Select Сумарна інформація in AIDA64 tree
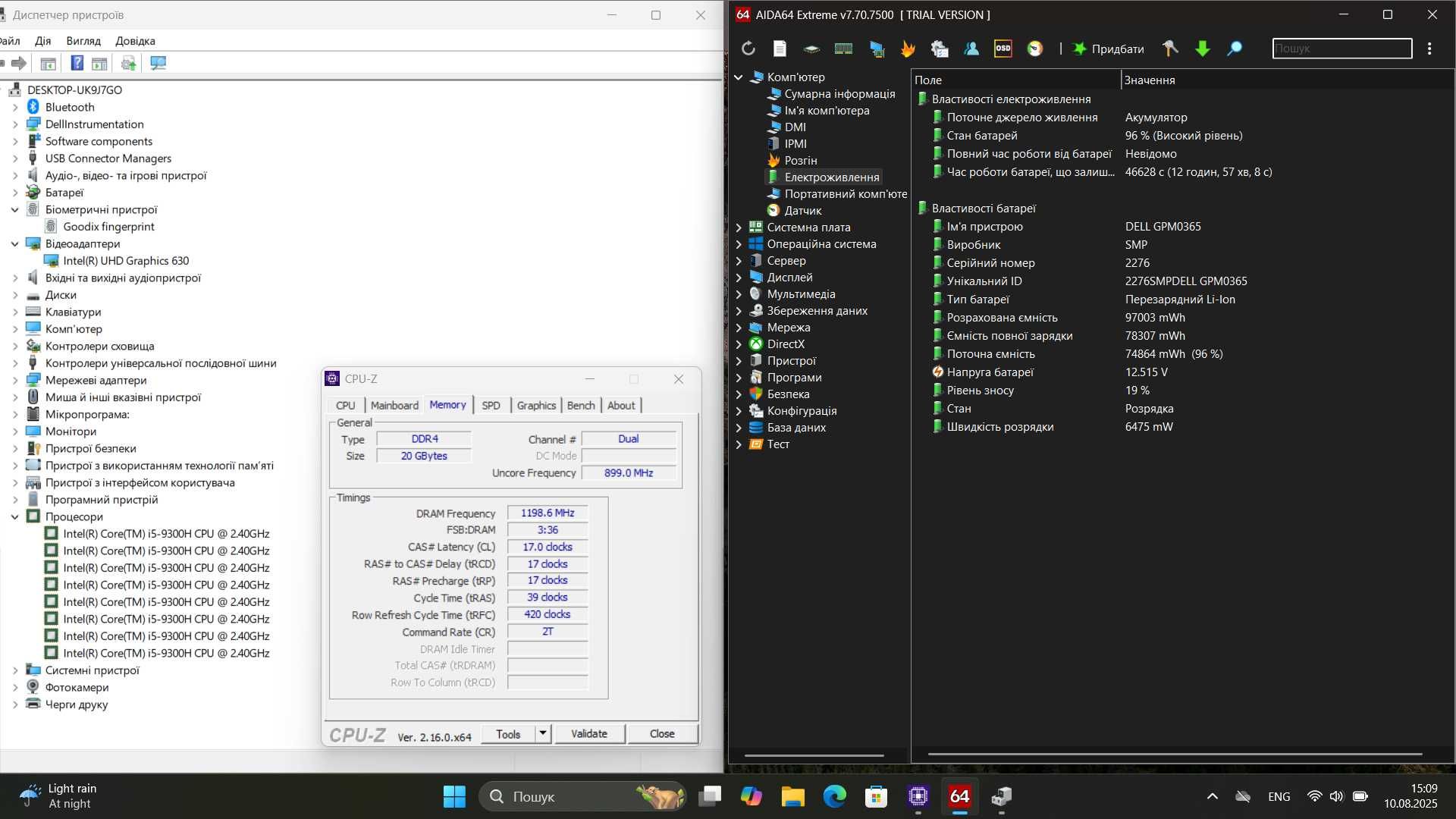Screen dimensions: 1456x819 tap(839, 94)
